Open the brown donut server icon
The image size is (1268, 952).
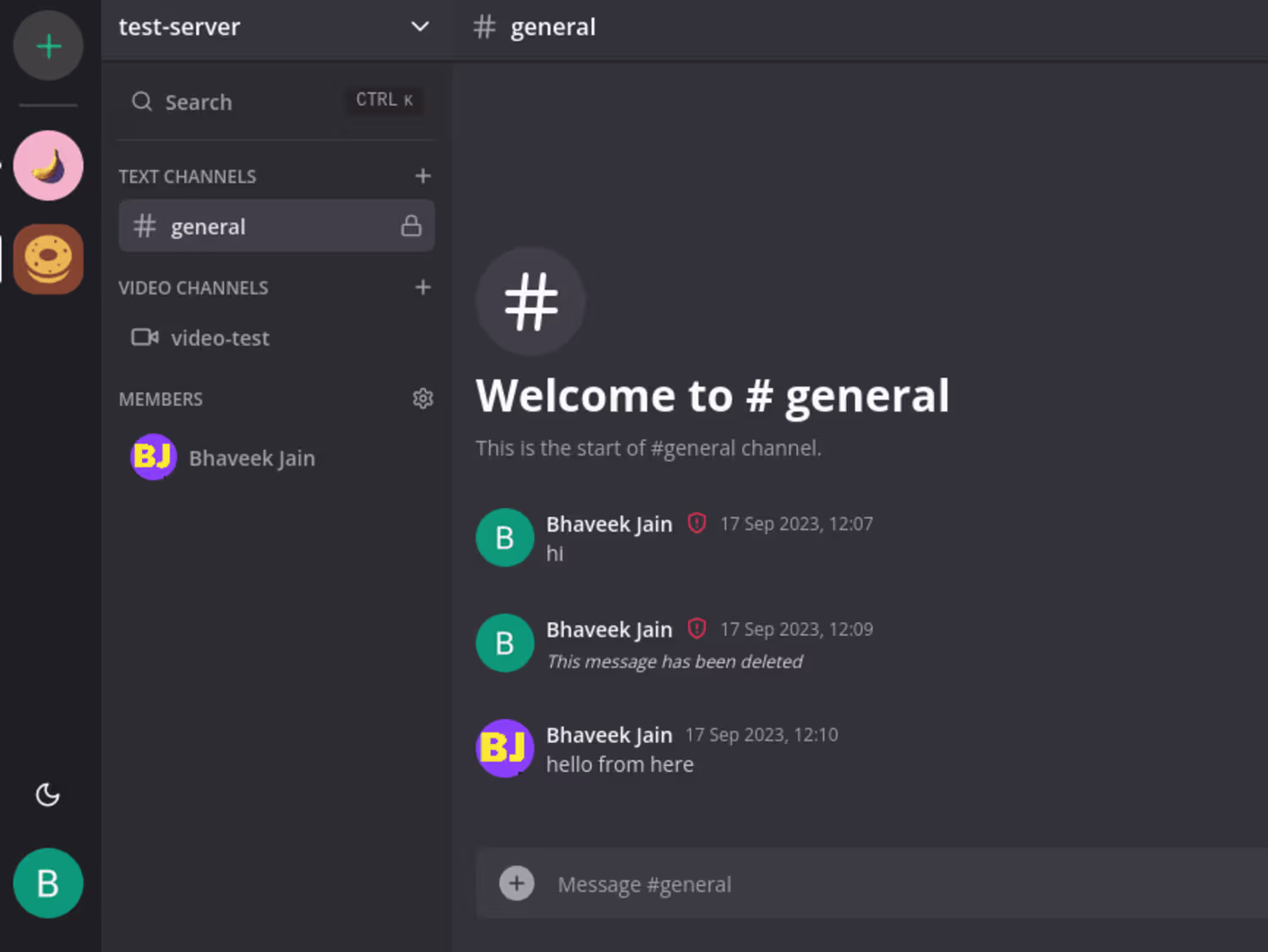48,260
